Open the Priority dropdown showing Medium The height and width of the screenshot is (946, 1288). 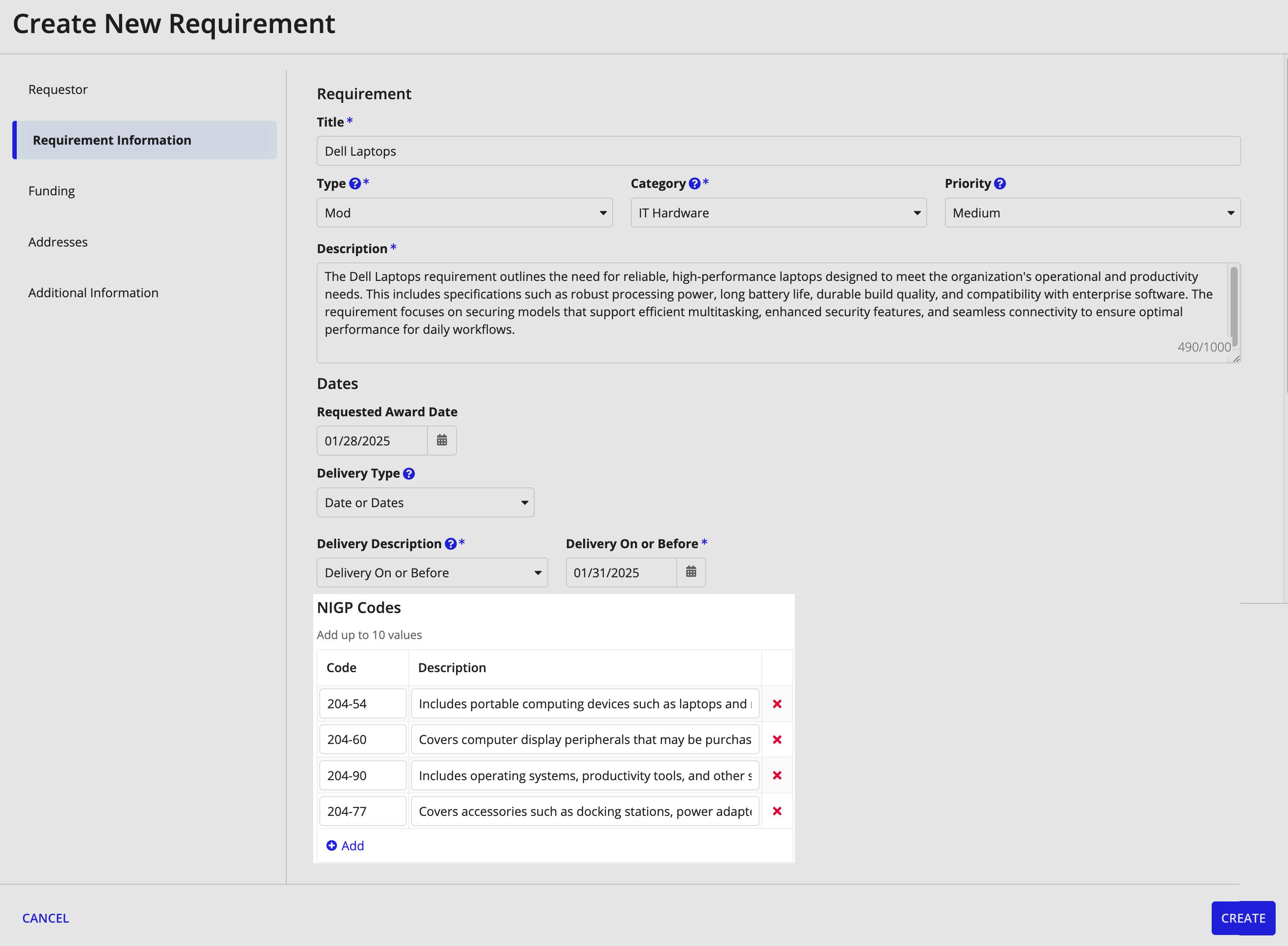coord(1092,213)
